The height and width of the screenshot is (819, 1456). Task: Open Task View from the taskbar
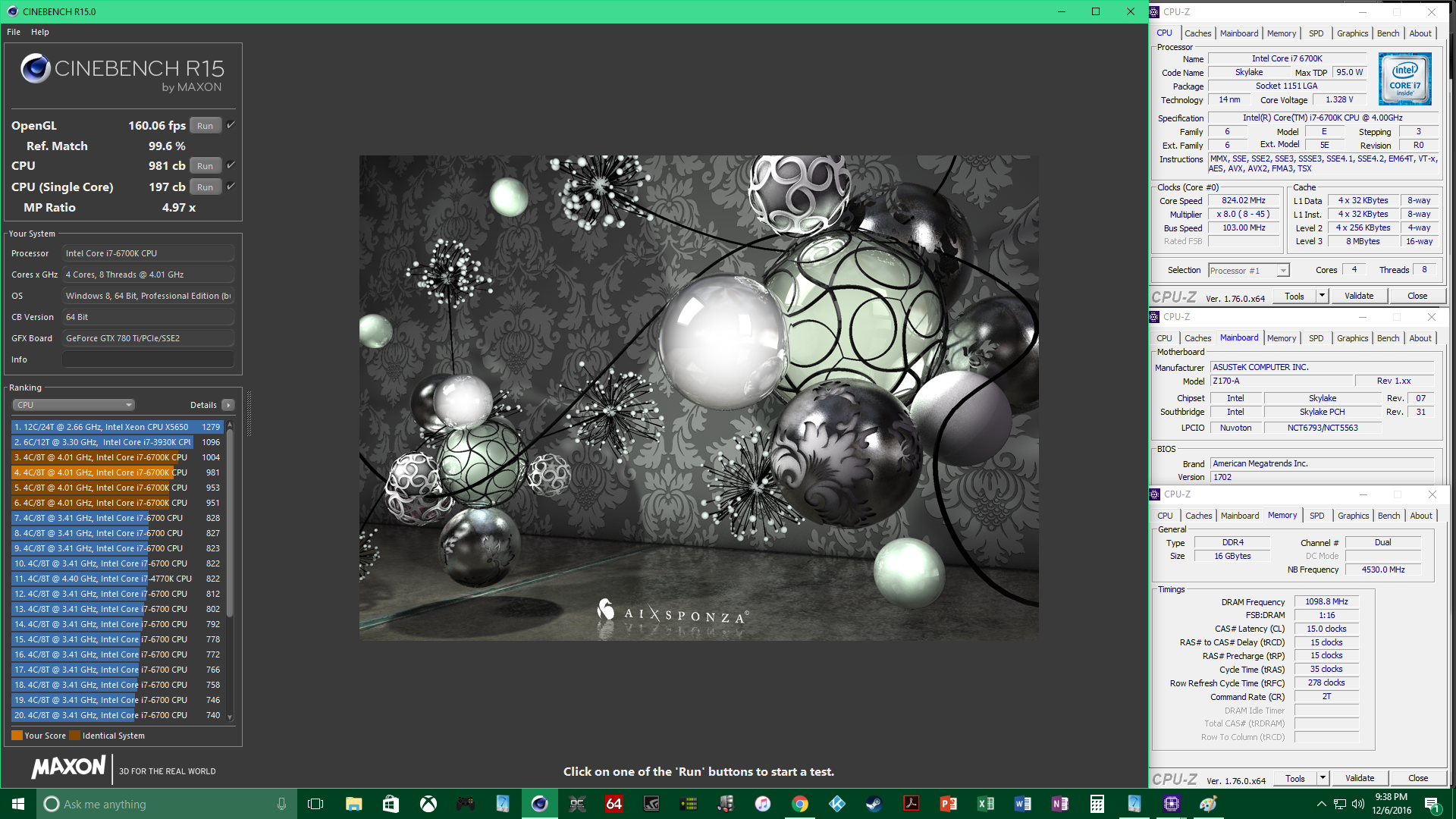coord(315,804)
